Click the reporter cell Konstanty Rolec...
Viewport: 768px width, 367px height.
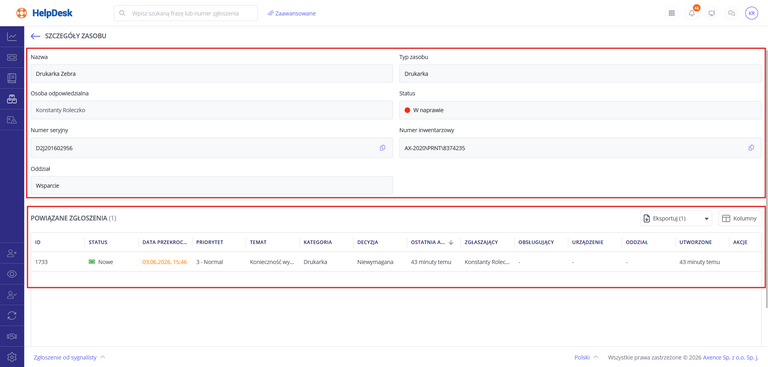tap(487, 262)
